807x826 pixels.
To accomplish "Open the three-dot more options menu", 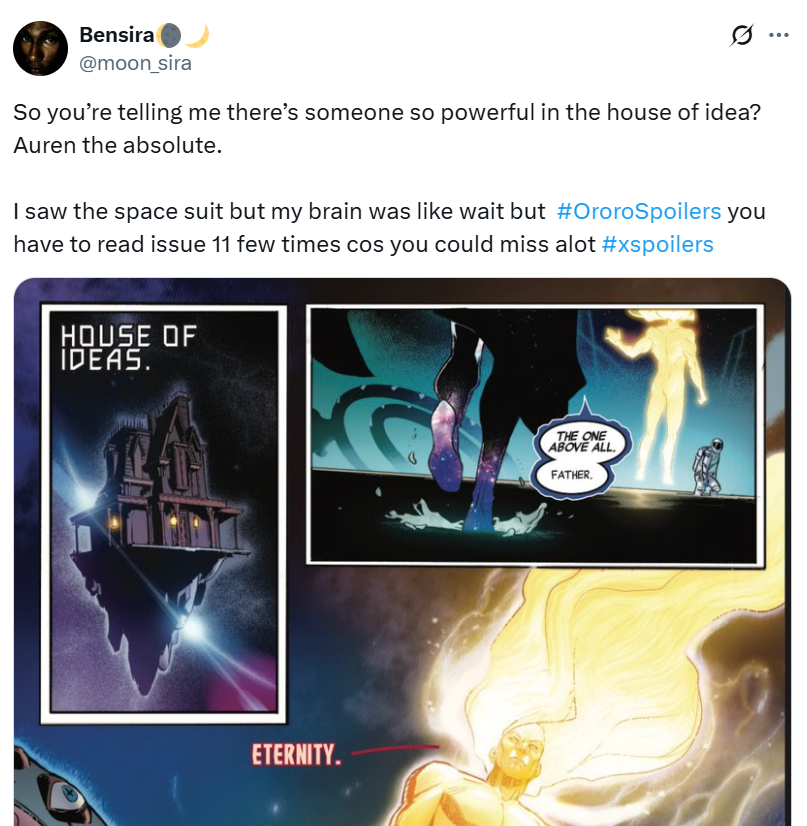I will pyautogui.click(x=779, y=35).
